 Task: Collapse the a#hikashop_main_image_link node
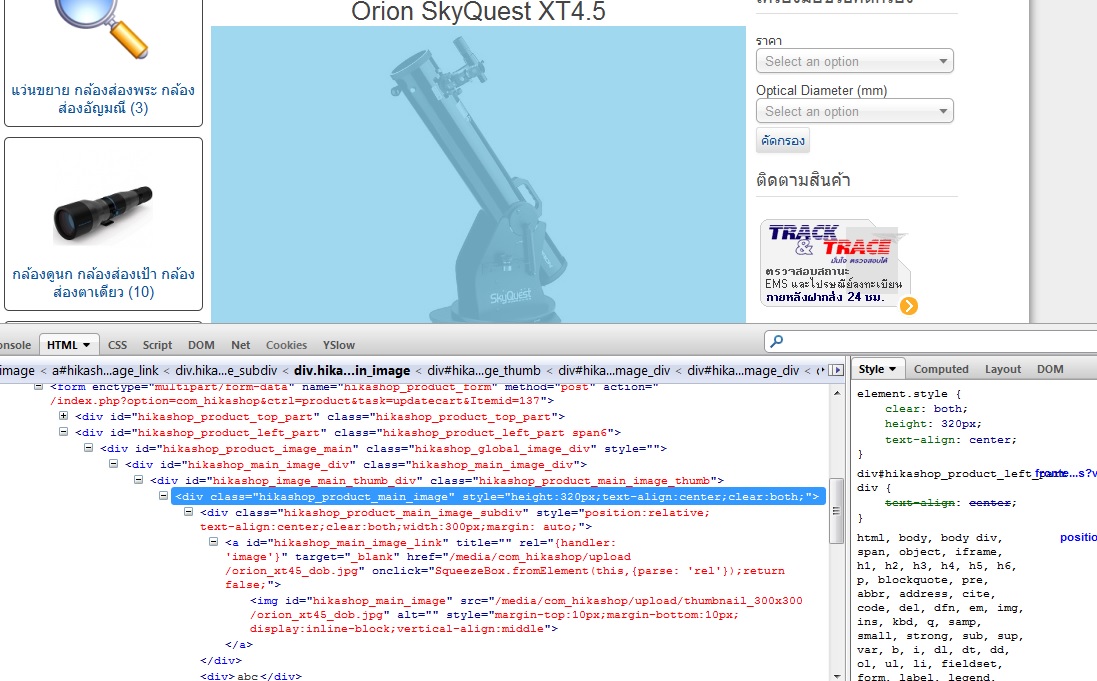pyautogui.click(x=214, y=542)
